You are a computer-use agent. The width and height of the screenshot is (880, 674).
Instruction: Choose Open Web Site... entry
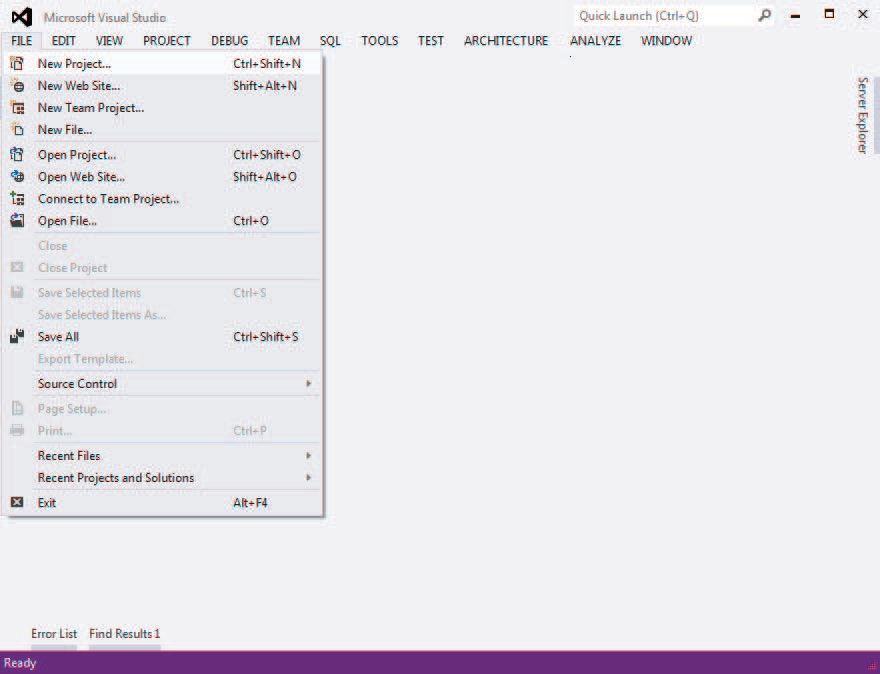[x=163, y=177]
